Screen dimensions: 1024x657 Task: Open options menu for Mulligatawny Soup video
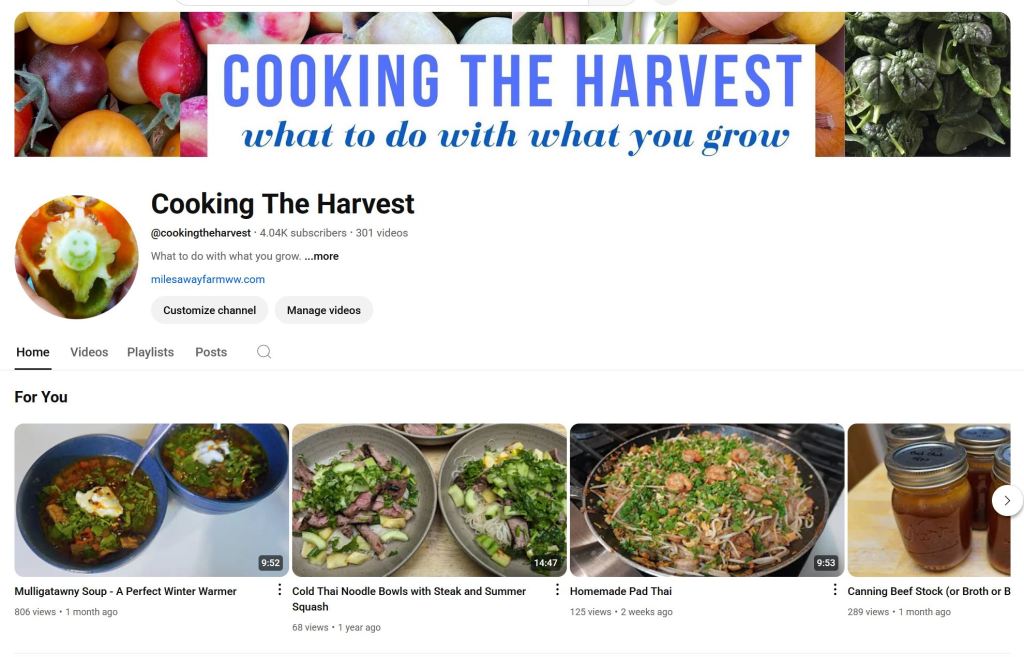pos(280,590)
